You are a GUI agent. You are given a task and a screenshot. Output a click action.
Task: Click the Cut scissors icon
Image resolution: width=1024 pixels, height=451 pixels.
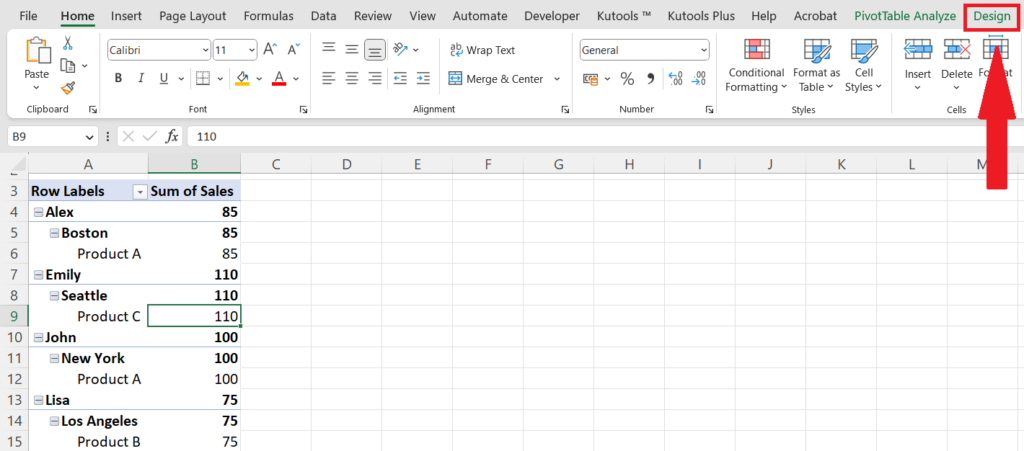(x=68, y=43)
